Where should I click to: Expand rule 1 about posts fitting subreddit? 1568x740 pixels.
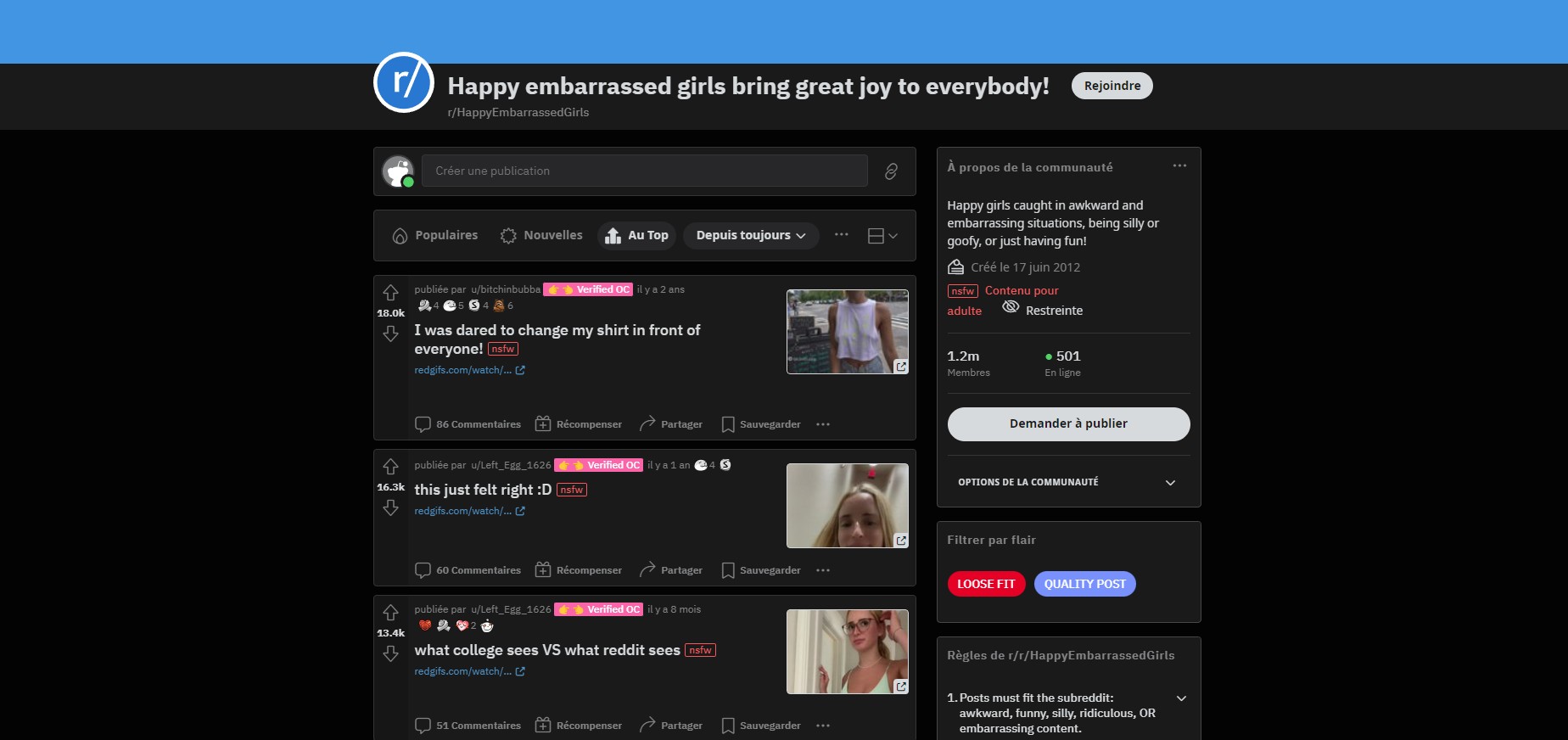coord(1181,698)
